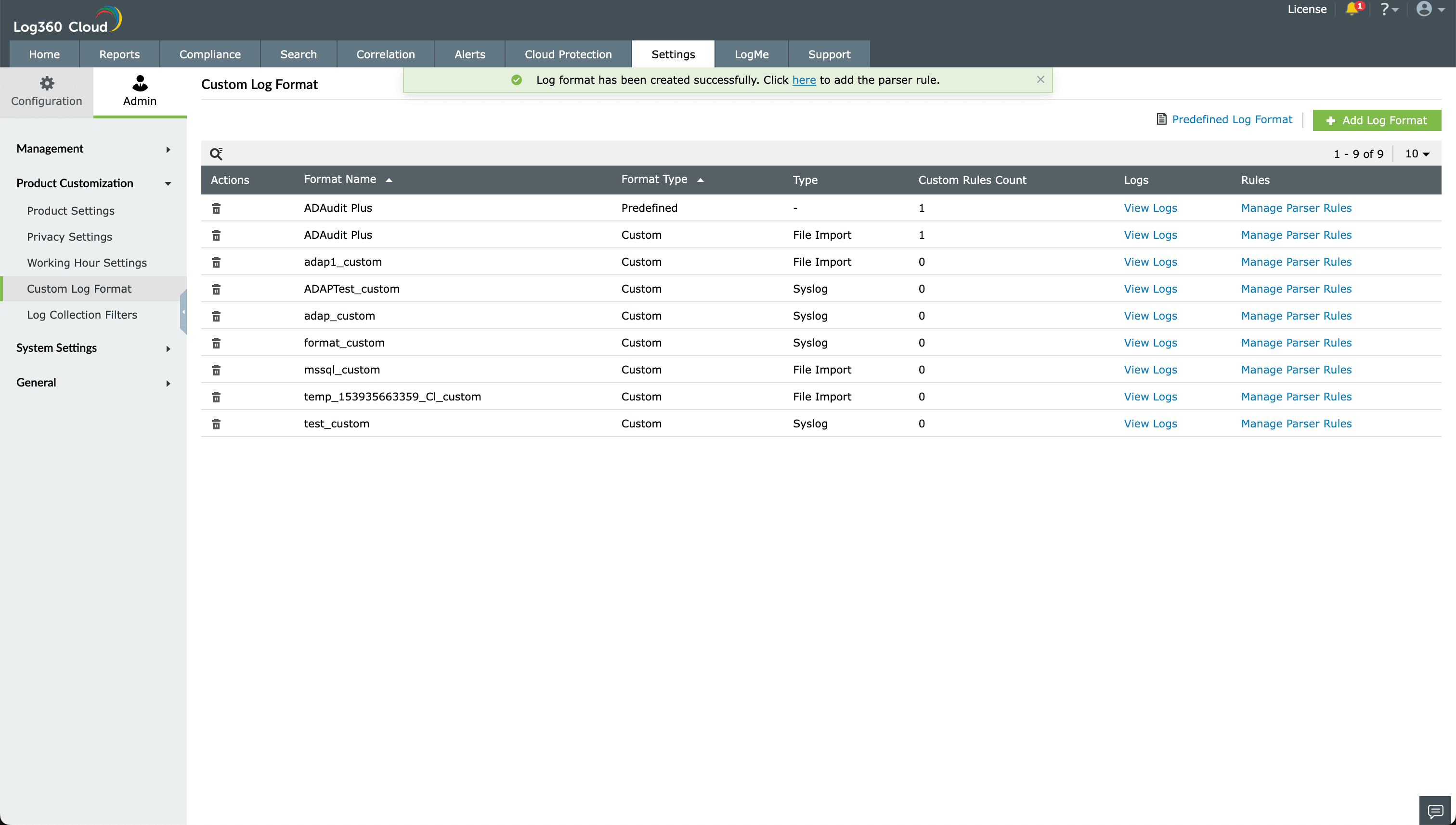Click the Add Log Format button
This screenshot has width=1456, height=825.
tap(1377, 120)
